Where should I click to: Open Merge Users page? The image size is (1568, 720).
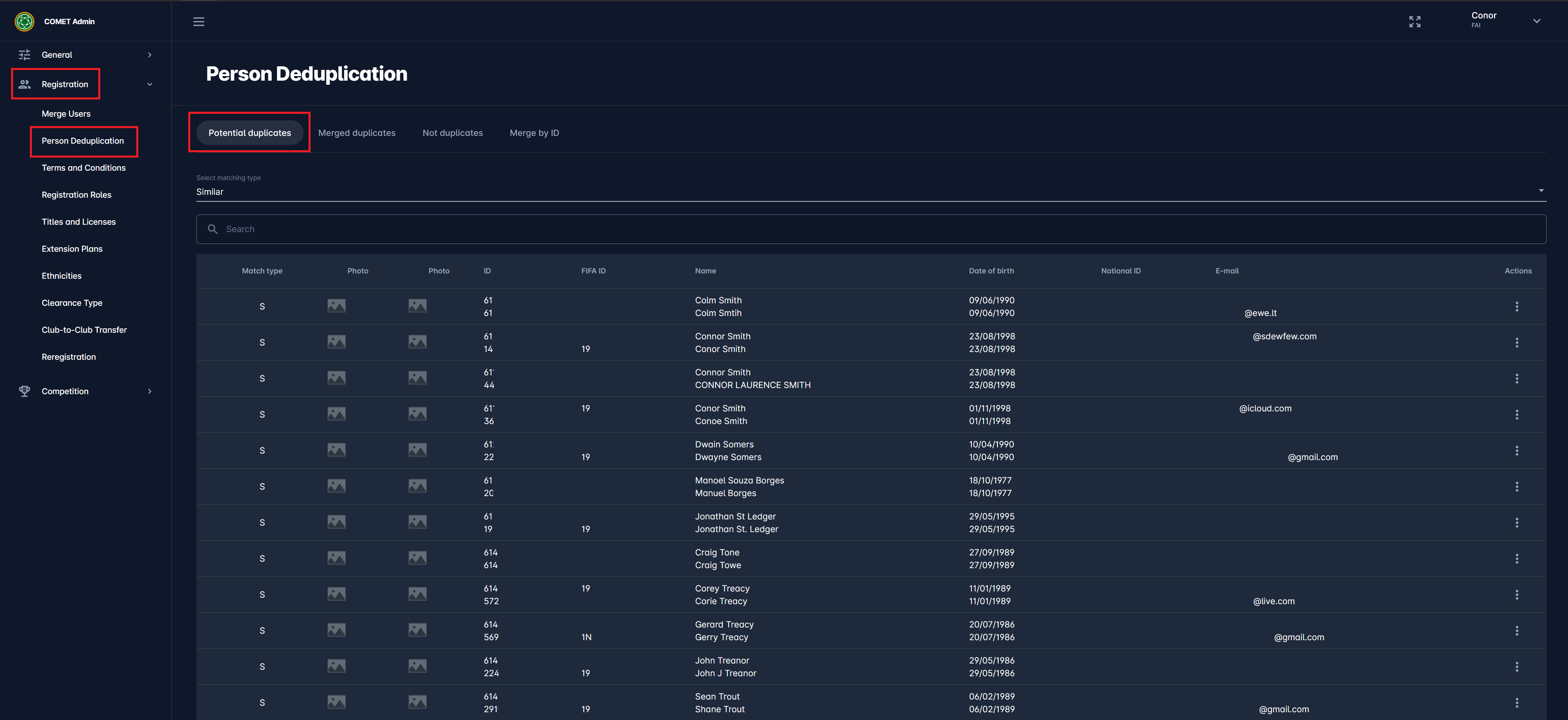coord(66,114)
